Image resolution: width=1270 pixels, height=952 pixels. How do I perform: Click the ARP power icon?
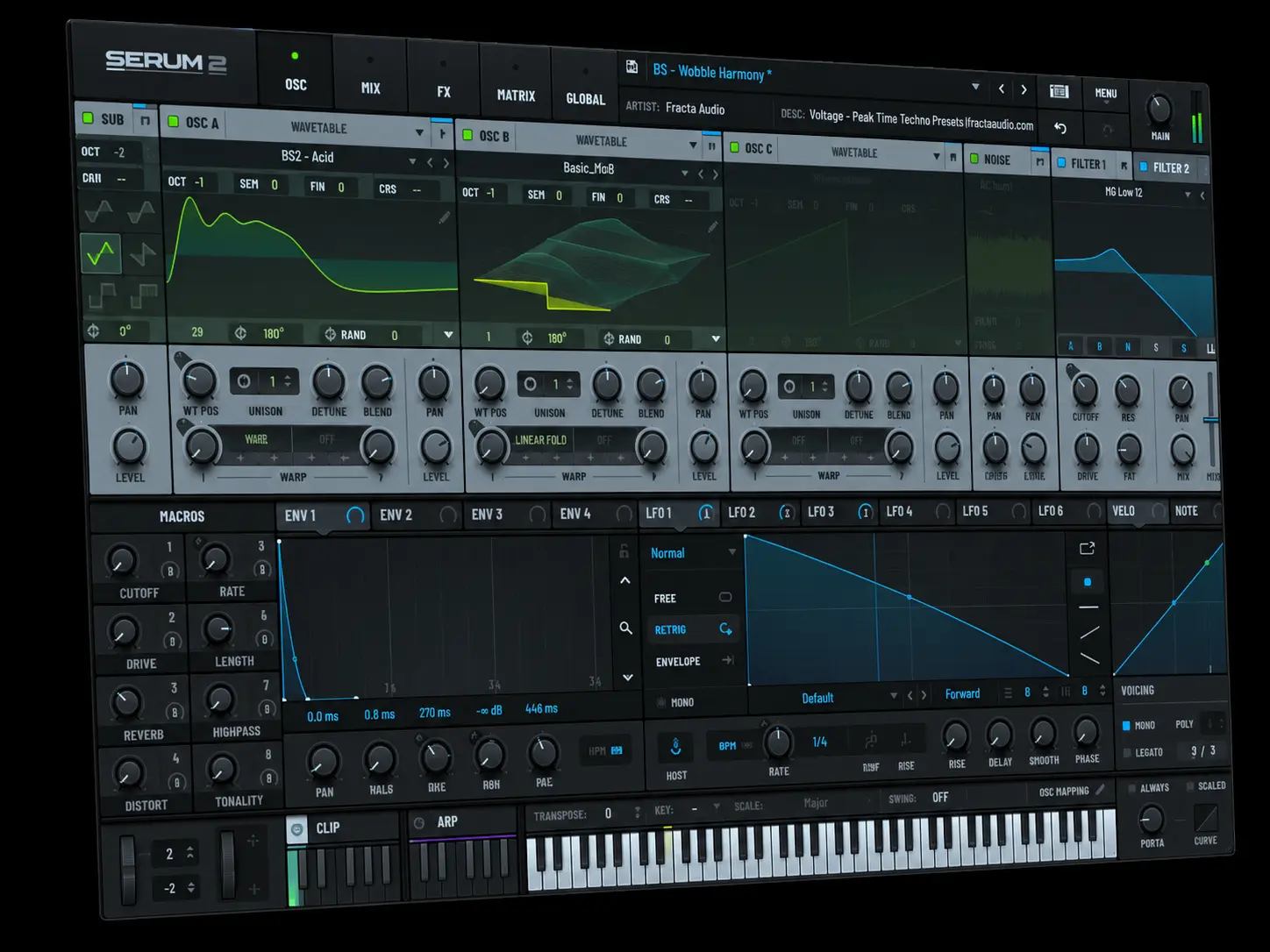coord(419,823)
